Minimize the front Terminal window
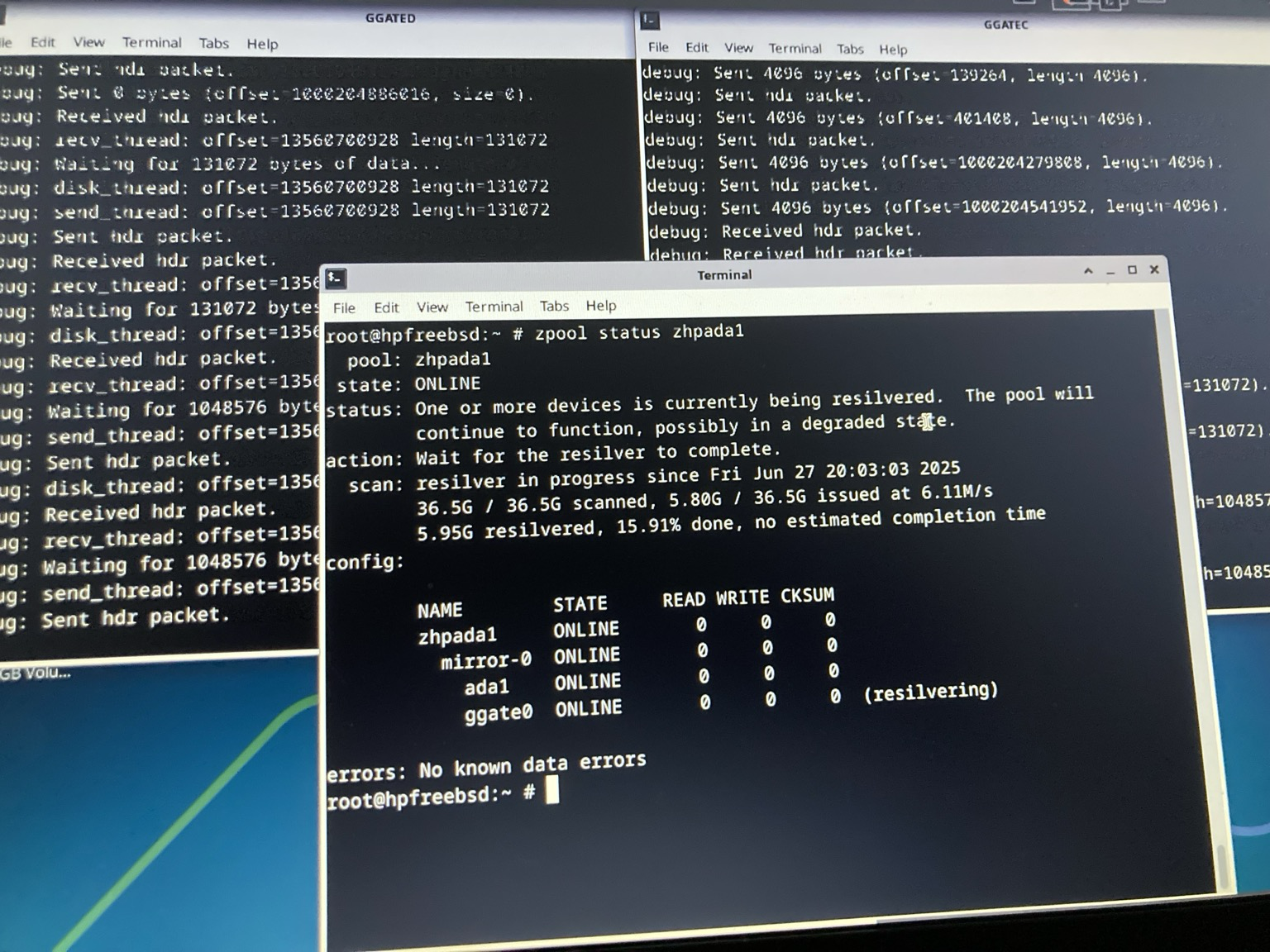Viewport: 1270px width, 952px height. click(x=1110, y=271)
